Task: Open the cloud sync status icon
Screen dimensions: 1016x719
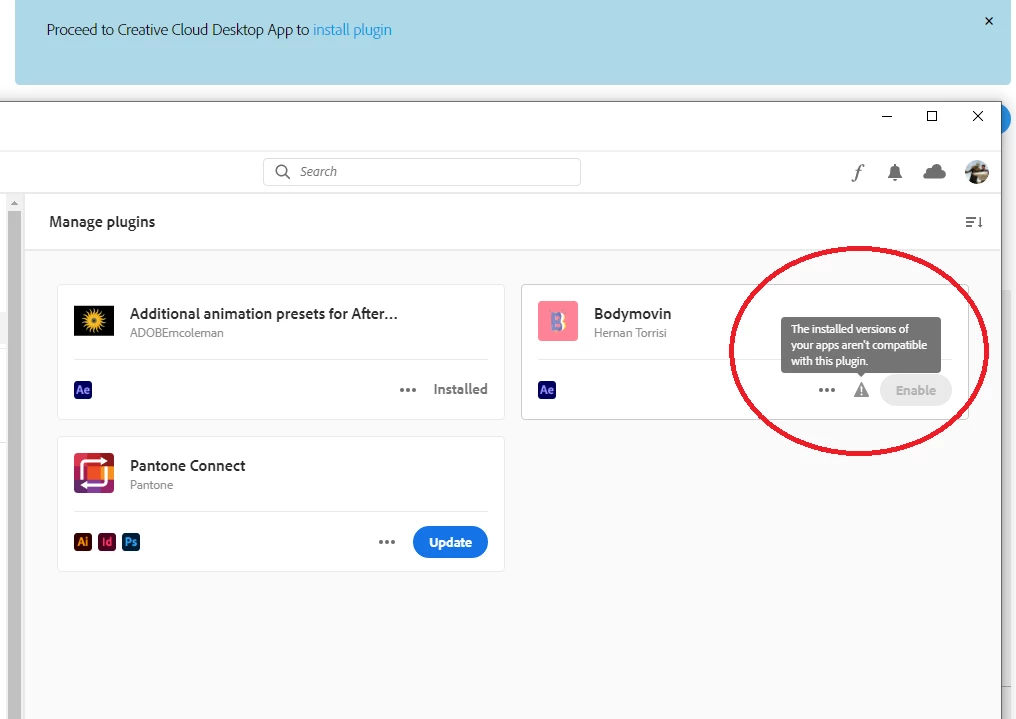Action: [934, 172]
